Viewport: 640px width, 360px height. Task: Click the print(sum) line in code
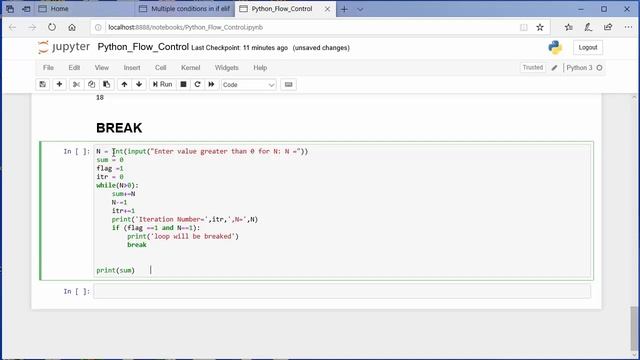click(x=116, y=270)
